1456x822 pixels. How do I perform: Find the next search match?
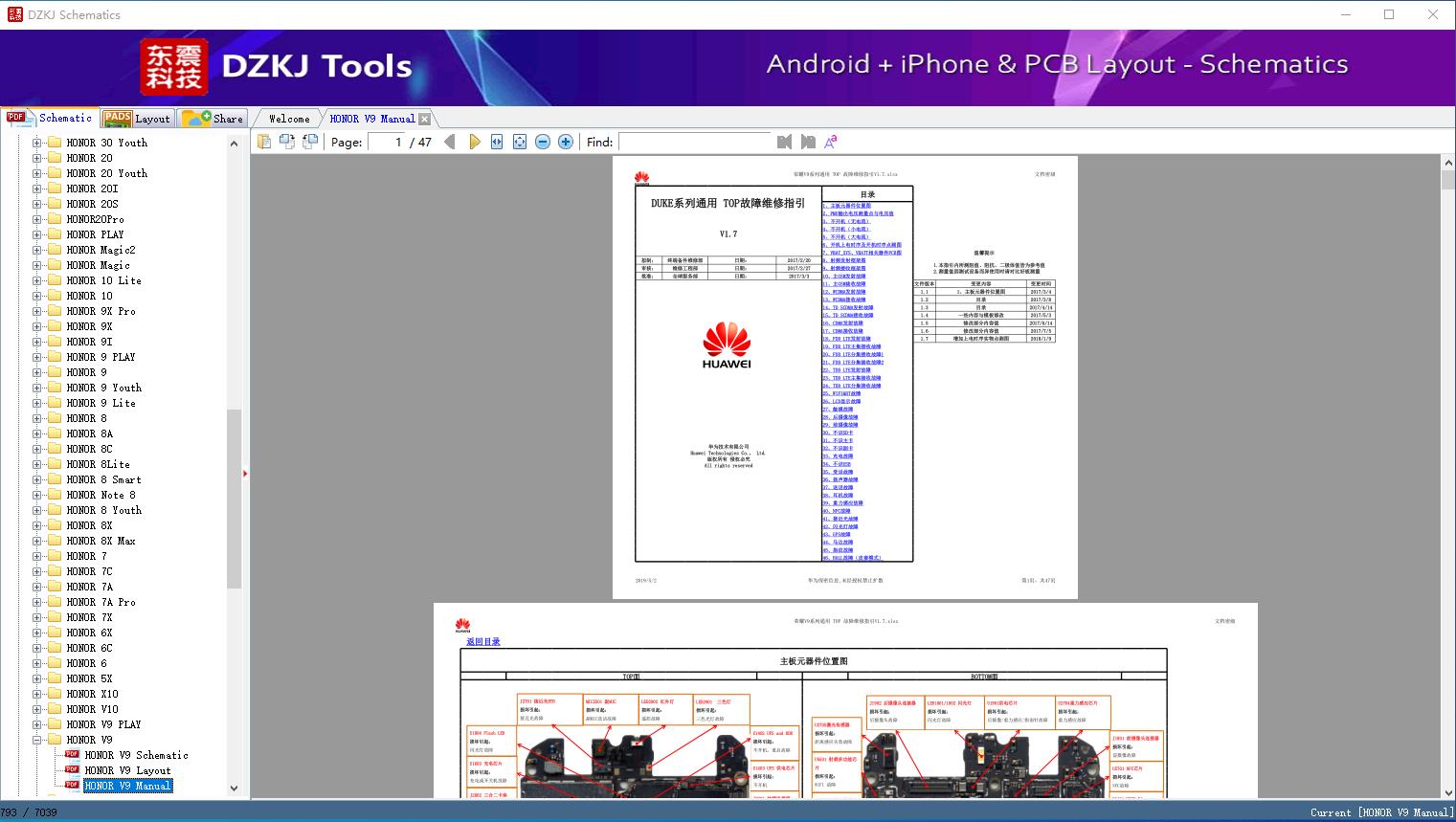click(x=808, y=142)
